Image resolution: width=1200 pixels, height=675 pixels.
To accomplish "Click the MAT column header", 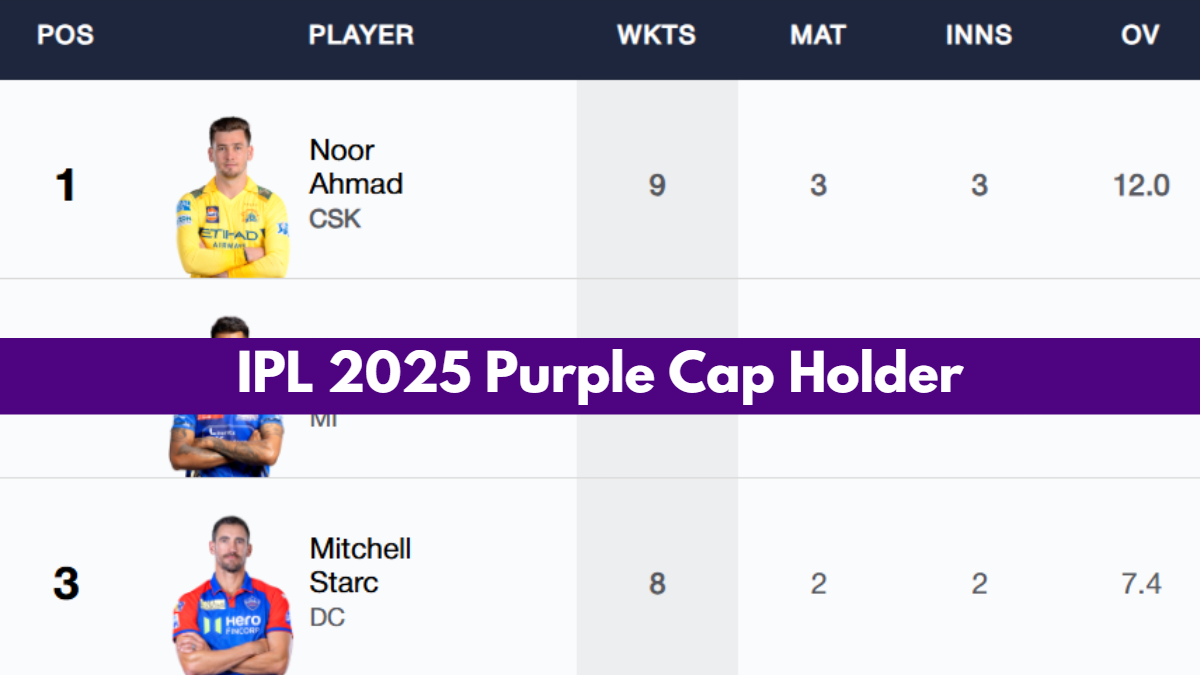I will point(818,35).
